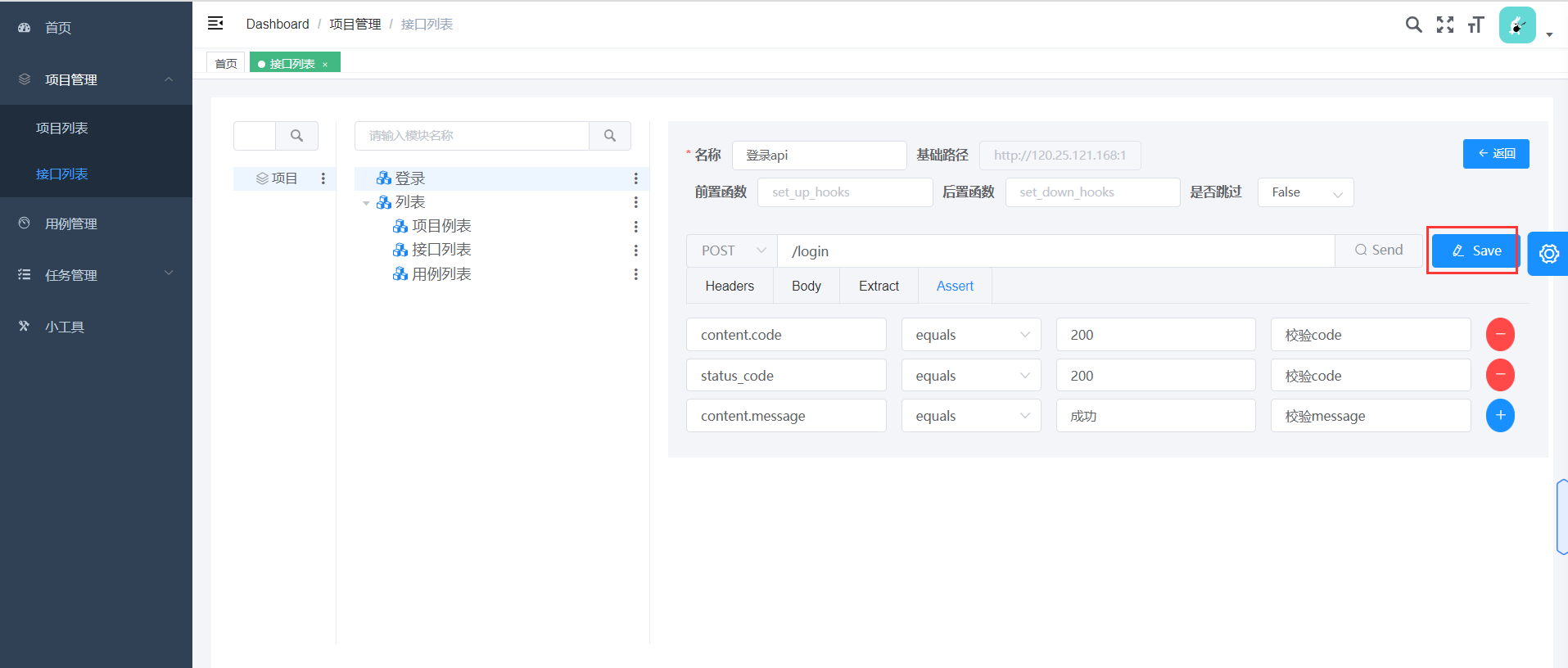Click the 任务管理 list icon

coord(24,274)
